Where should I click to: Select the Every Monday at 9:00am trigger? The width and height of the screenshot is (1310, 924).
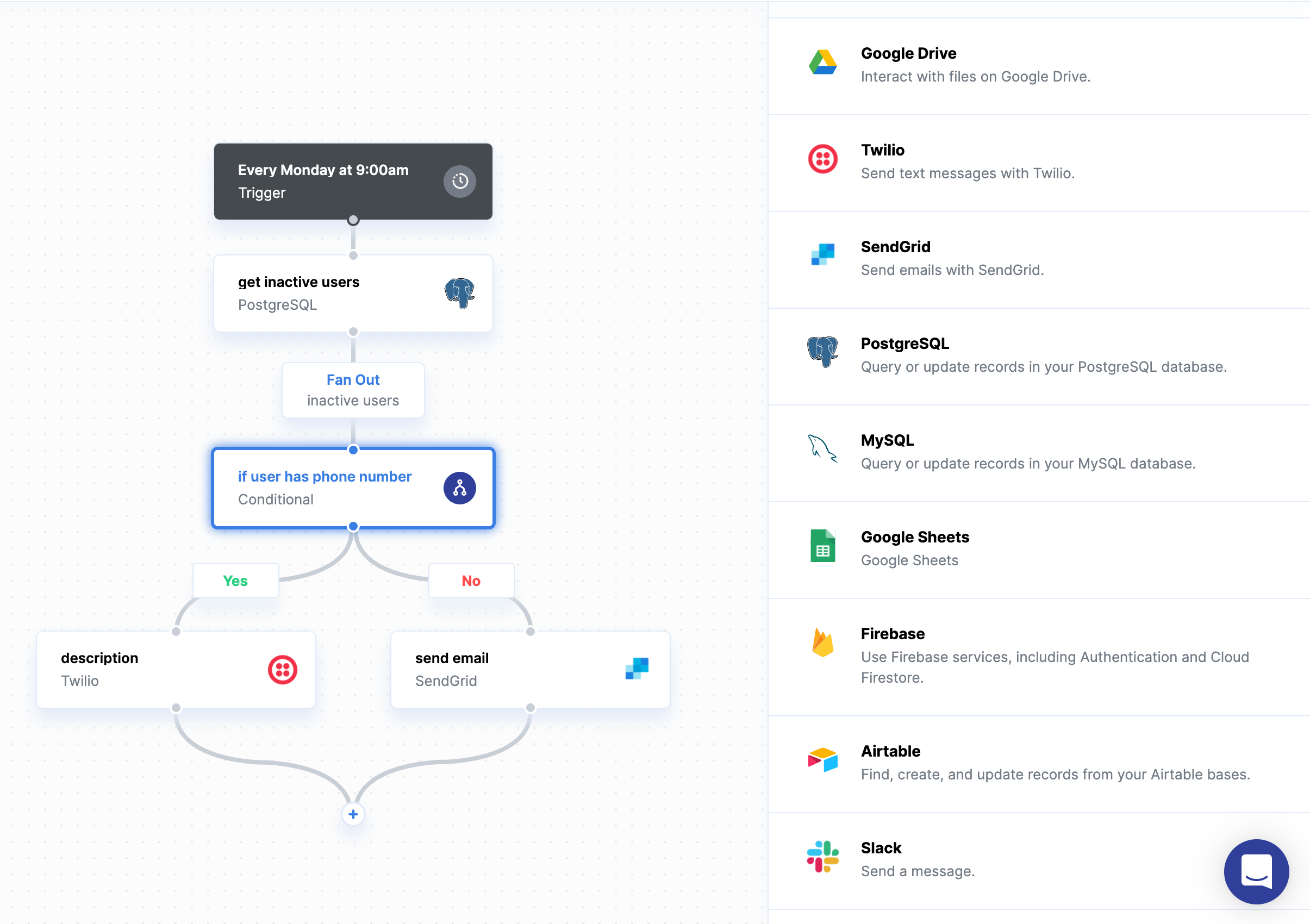[323, 182]
